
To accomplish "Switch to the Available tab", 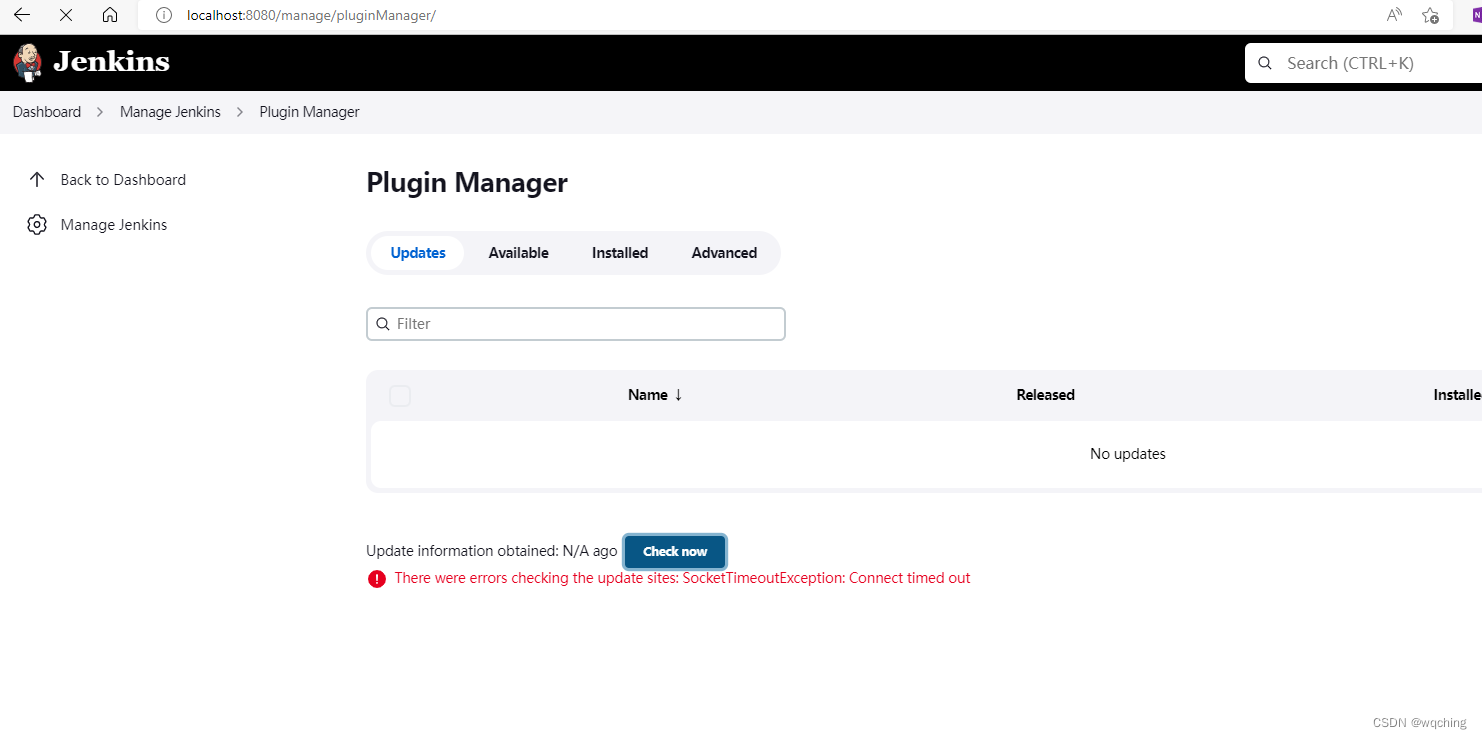I will pyautogui.click(x=518, y=252).
